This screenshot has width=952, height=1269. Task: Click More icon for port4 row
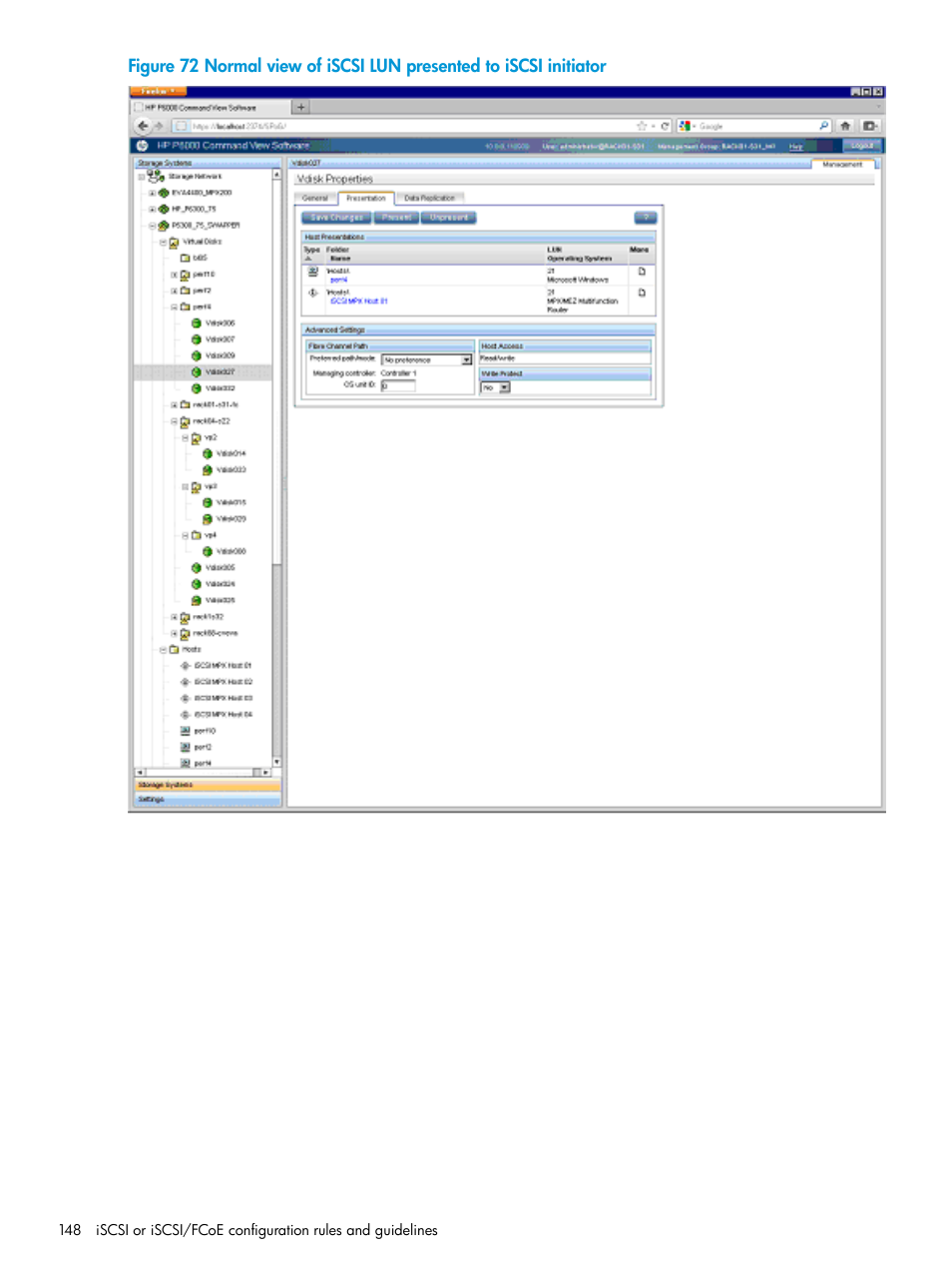click(642, 271)
